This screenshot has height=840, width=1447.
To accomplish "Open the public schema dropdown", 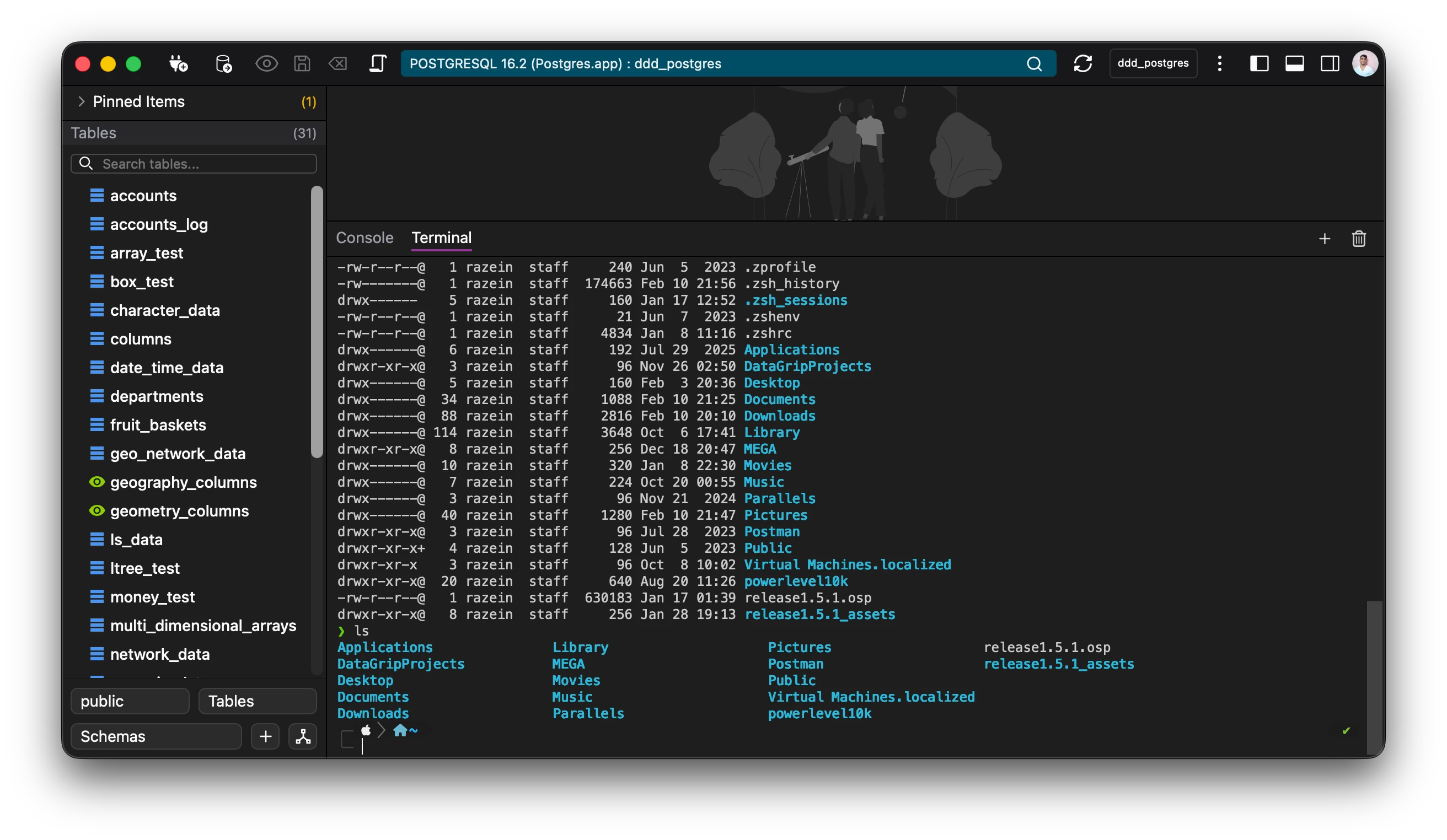I will (x=130, y=701).
